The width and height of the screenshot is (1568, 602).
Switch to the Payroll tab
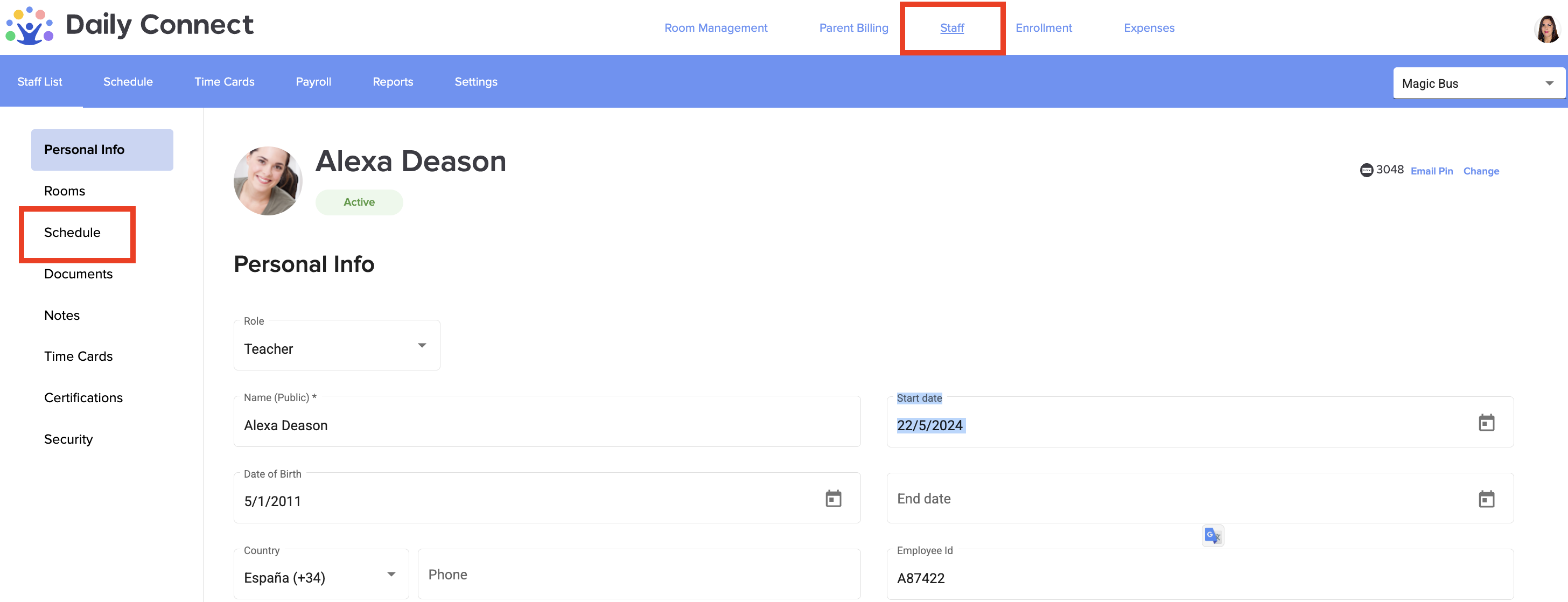click(x=313, y=81)
